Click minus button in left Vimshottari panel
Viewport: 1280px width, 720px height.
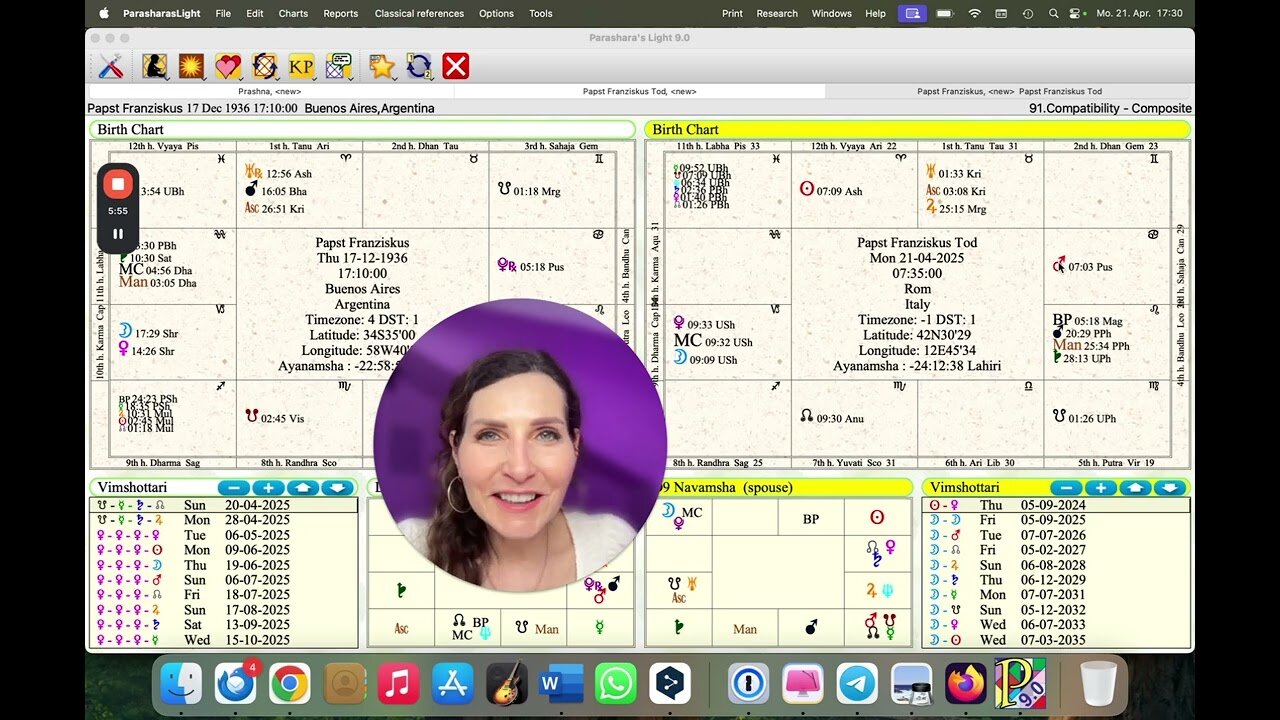(233, 488)
